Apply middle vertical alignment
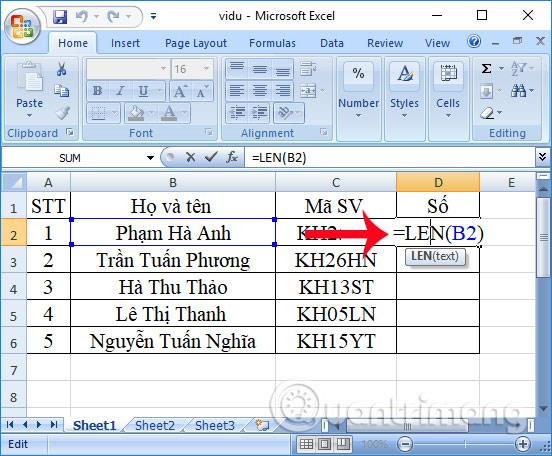 pos(259,69)
